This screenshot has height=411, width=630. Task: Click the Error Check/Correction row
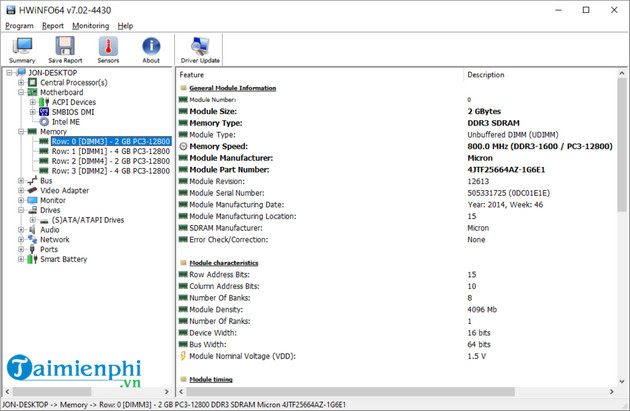coord(396,239)
